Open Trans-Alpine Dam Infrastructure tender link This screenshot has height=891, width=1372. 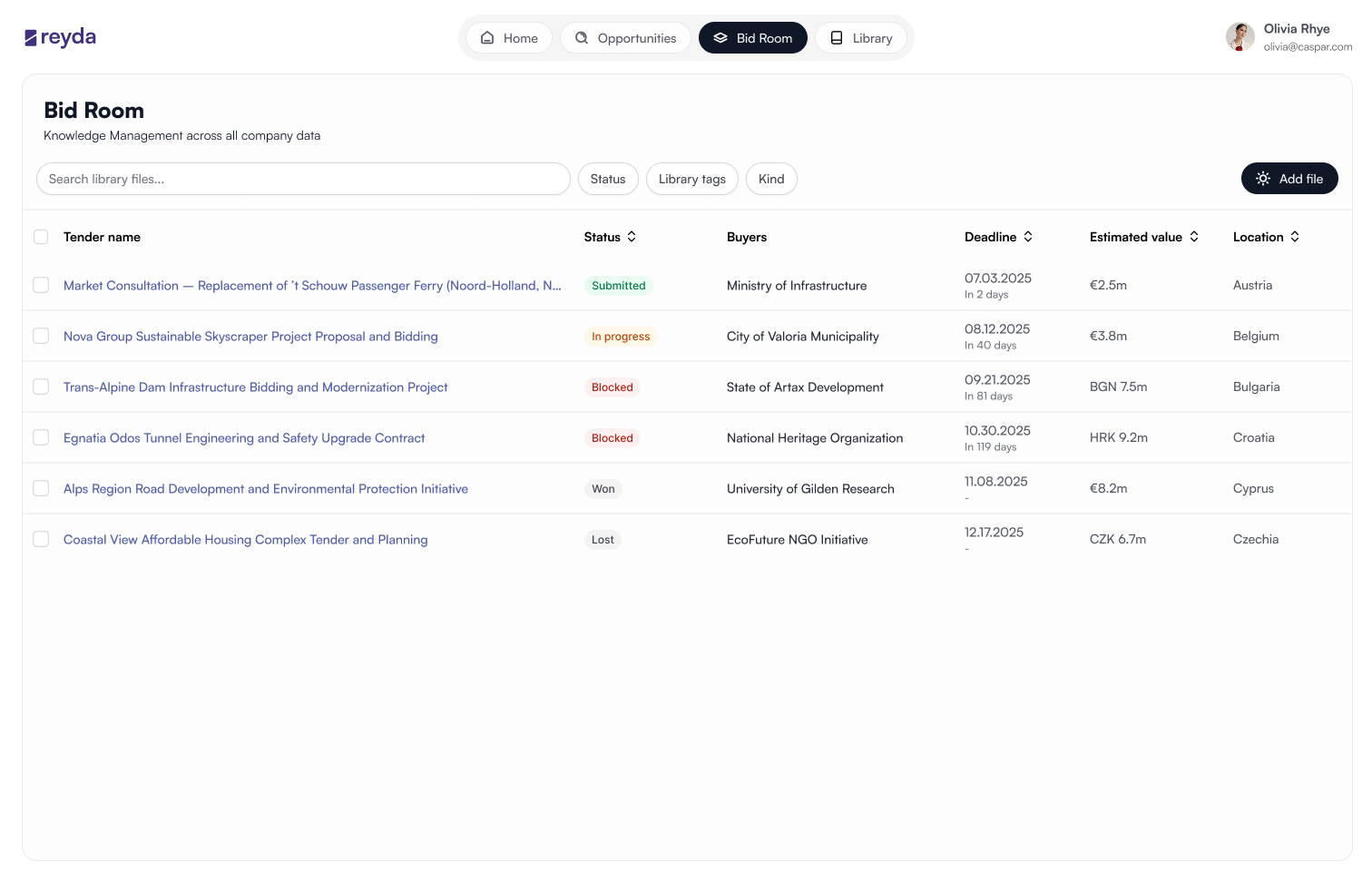[255, 387]
